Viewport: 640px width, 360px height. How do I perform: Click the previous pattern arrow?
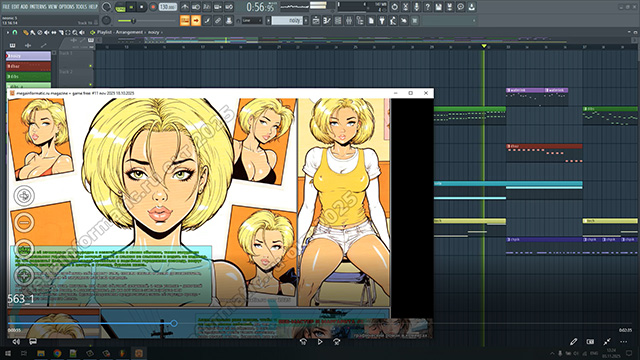(x=269, y=20)
